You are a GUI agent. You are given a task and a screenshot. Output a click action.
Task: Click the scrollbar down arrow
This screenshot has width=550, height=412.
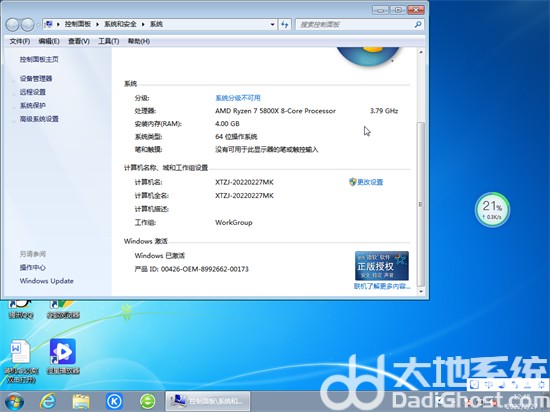(421, 291)
